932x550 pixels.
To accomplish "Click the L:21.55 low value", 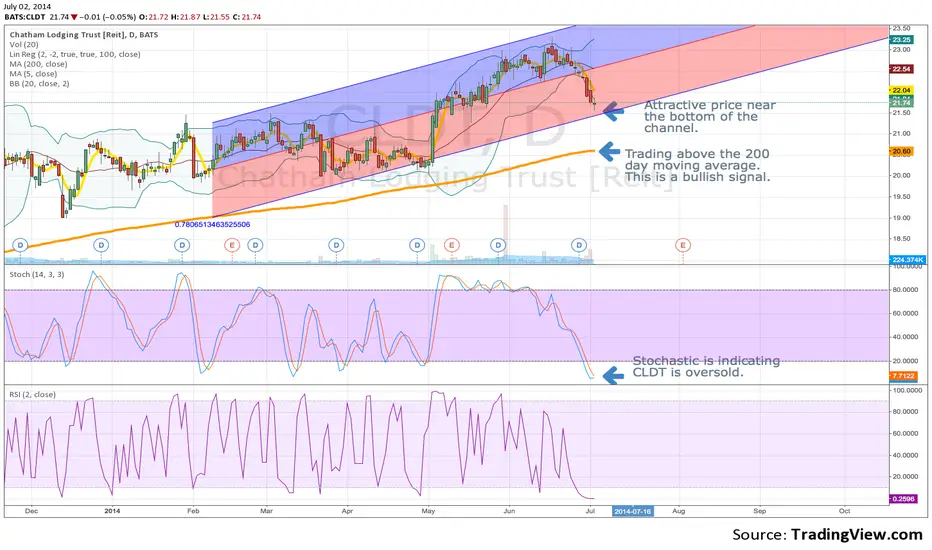I will click(x=216, y=17).
